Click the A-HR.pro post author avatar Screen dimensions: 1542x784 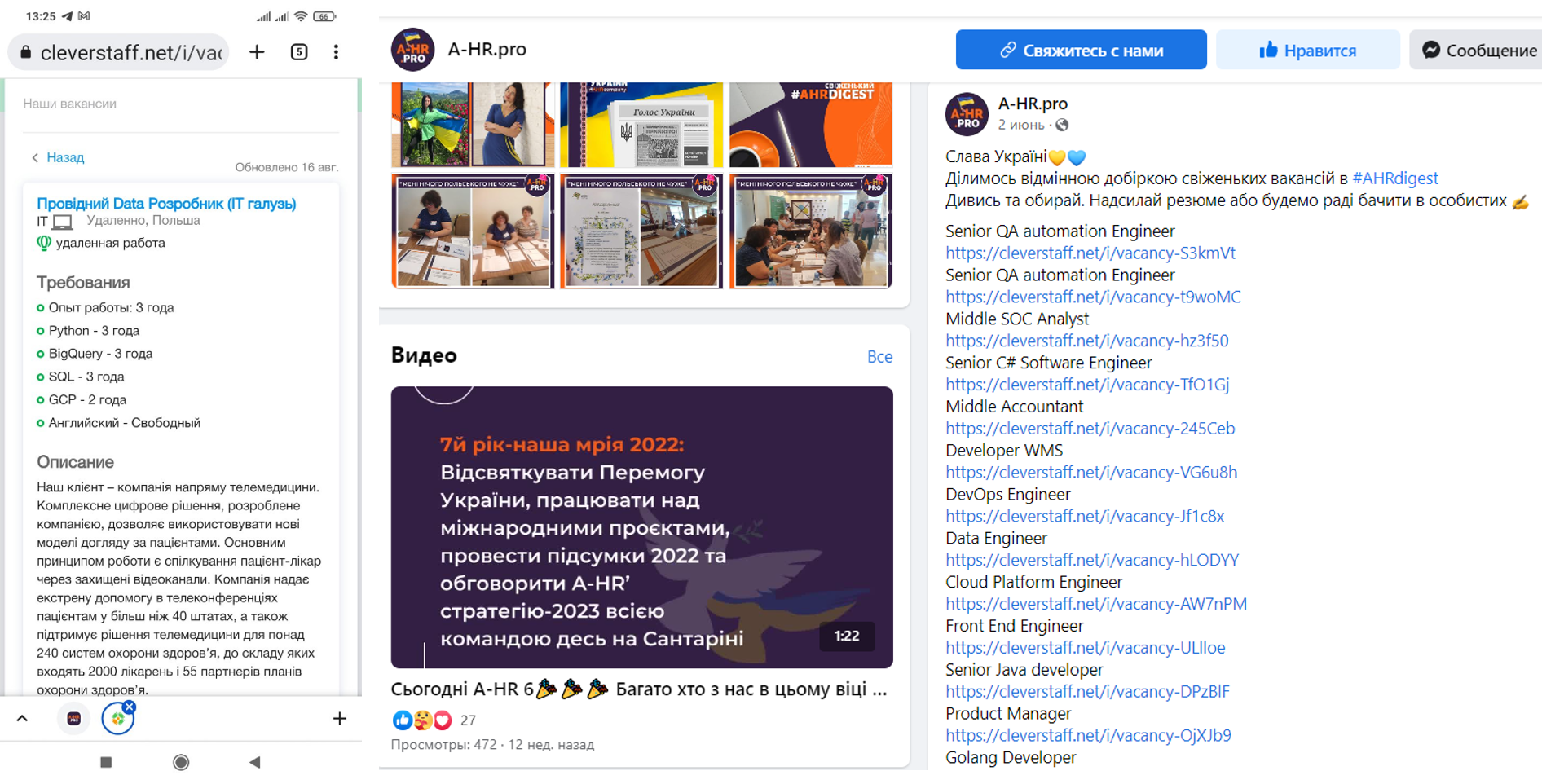(967, 113)
